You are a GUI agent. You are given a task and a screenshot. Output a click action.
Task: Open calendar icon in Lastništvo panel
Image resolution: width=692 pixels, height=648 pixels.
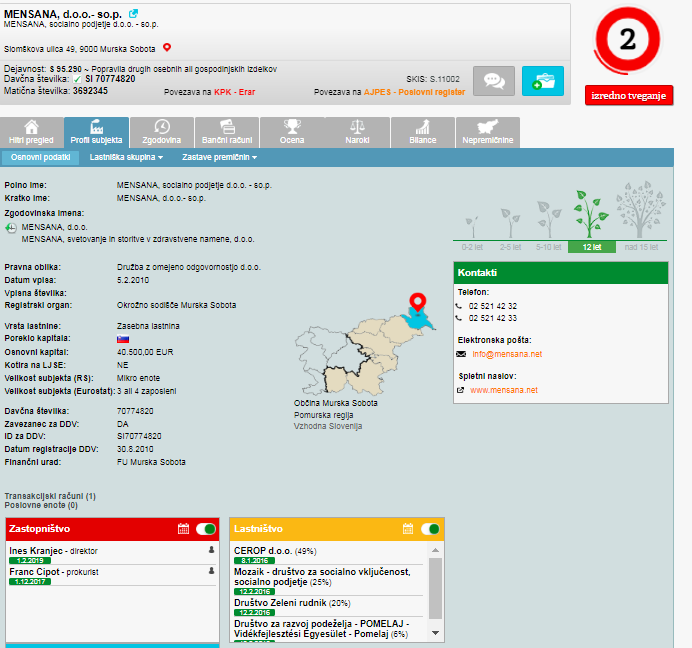408,529
